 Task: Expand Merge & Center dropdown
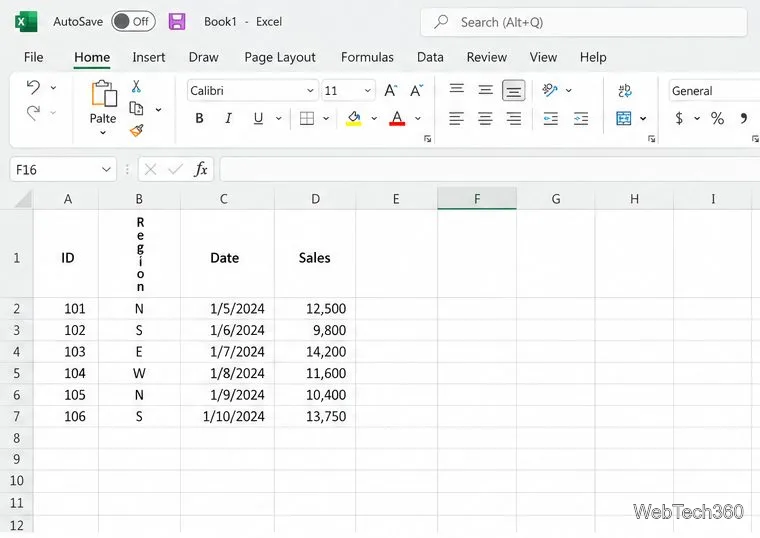pos(643,118)
